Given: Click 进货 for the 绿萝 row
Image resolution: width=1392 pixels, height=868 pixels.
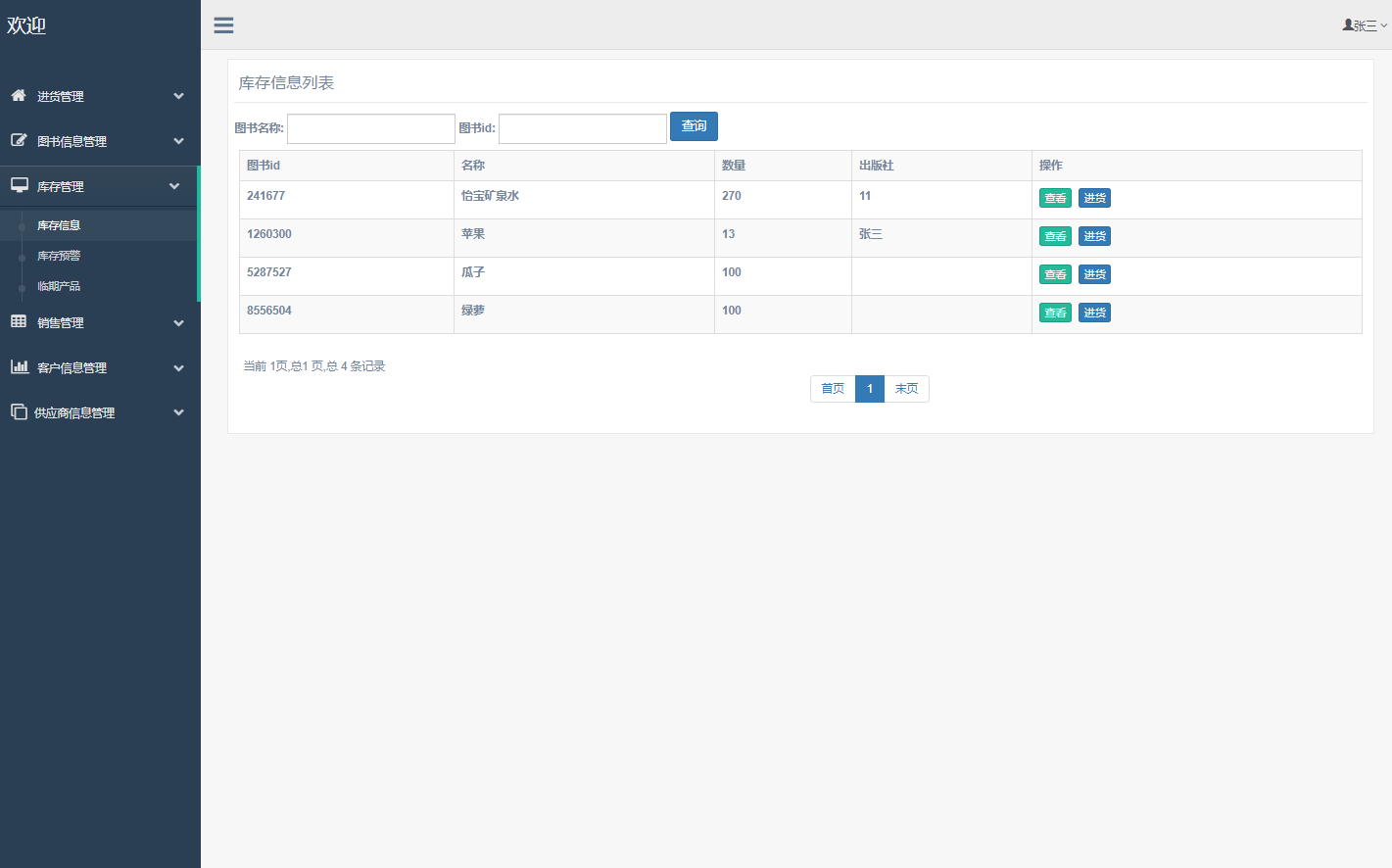Looking at the screenshot, I should click(1094, 313).
